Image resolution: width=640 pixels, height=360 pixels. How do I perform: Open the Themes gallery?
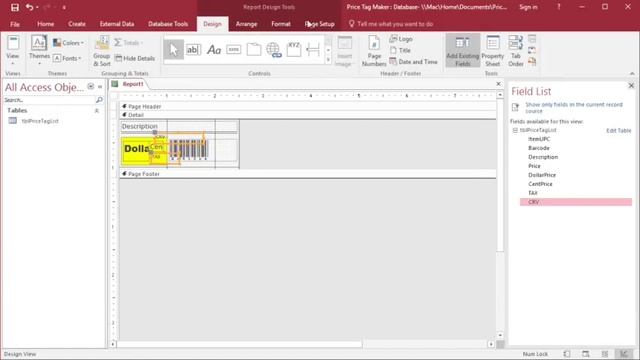coord(39,51)
